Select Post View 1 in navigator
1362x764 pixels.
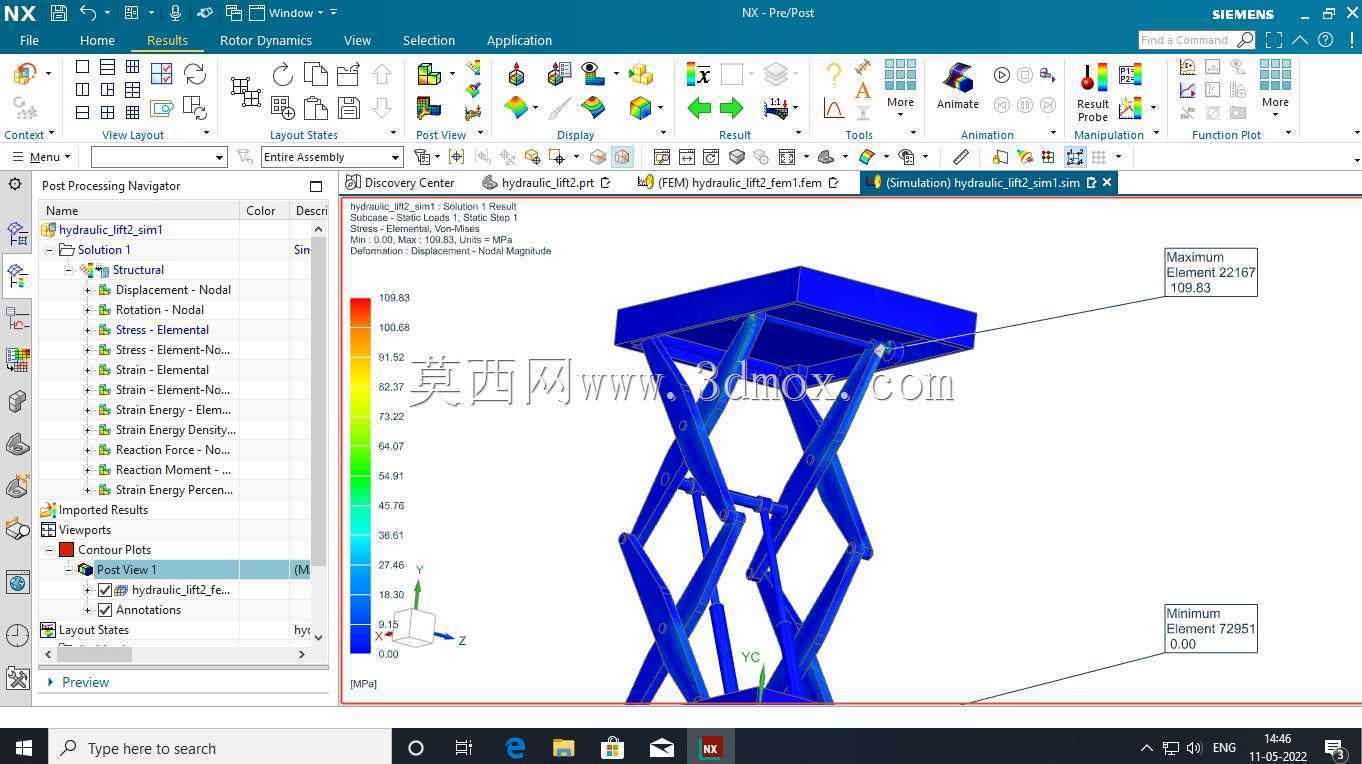[126, 570]
